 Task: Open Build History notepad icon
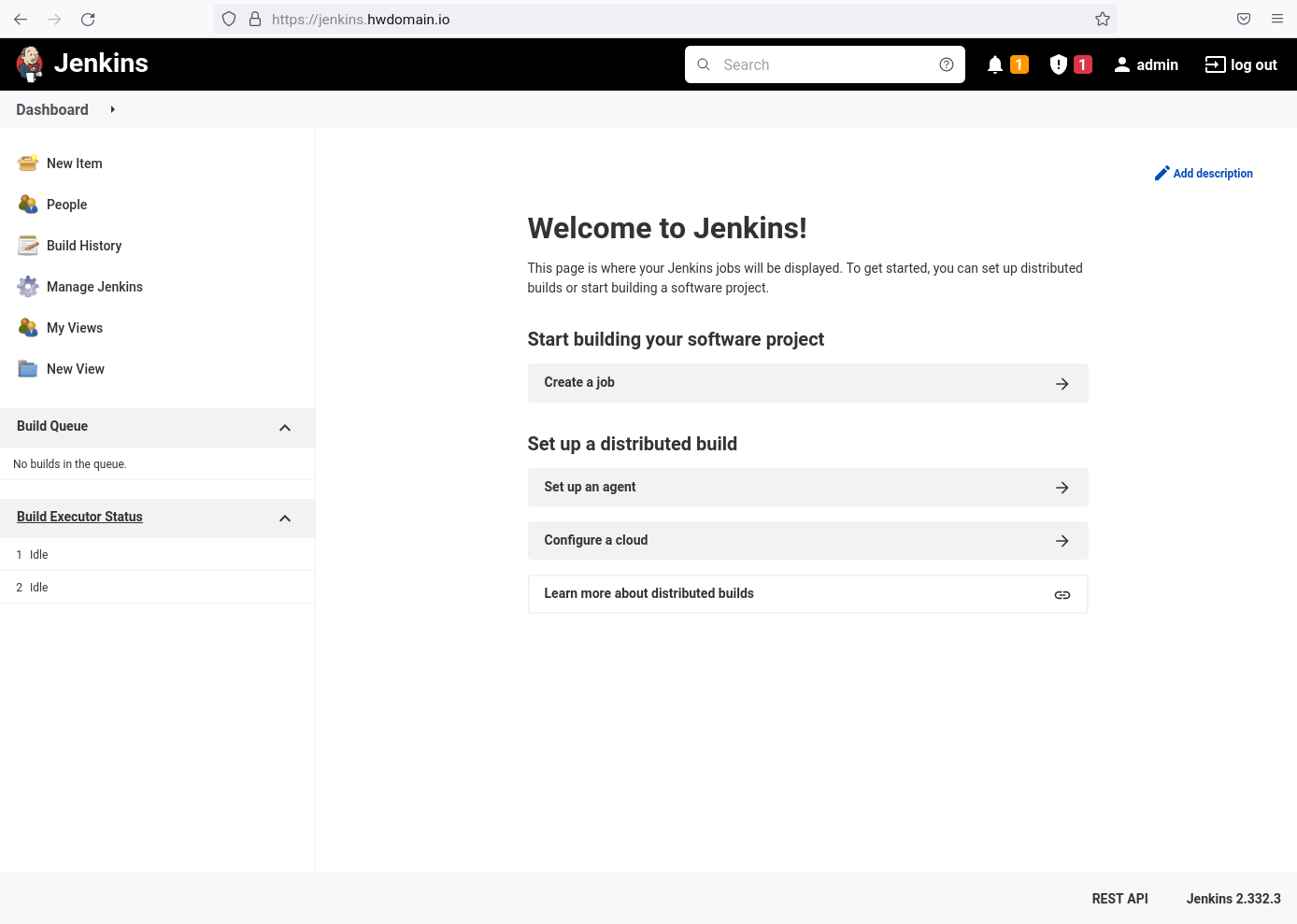point(28,246)
